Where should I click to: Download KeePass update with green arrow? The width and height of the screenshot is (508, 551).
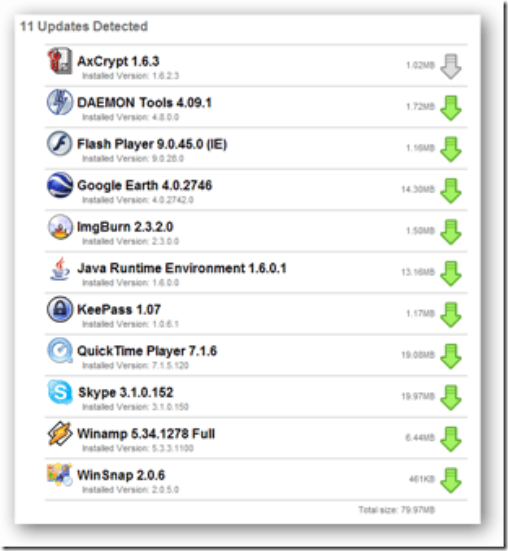pos(451,315)
